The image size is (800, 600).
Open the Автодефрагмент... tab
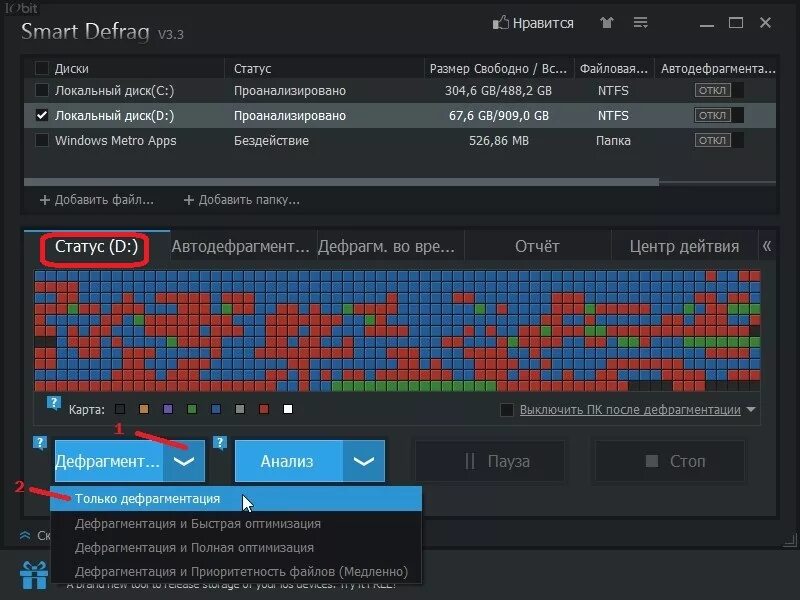tap(243, 246)
